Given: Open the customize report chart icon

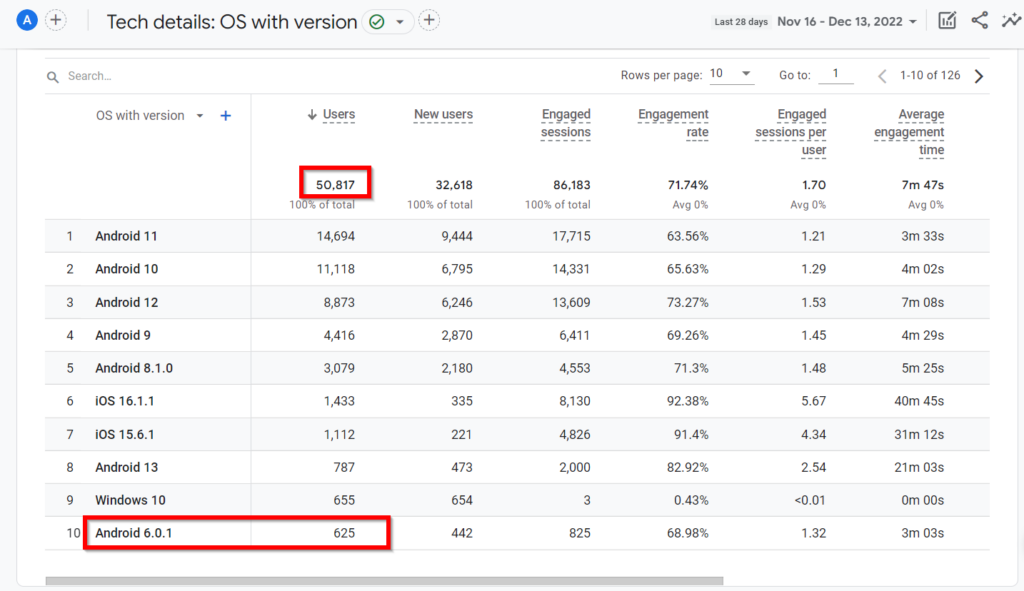Looking at the screenshot, I should tap(947, 21).
